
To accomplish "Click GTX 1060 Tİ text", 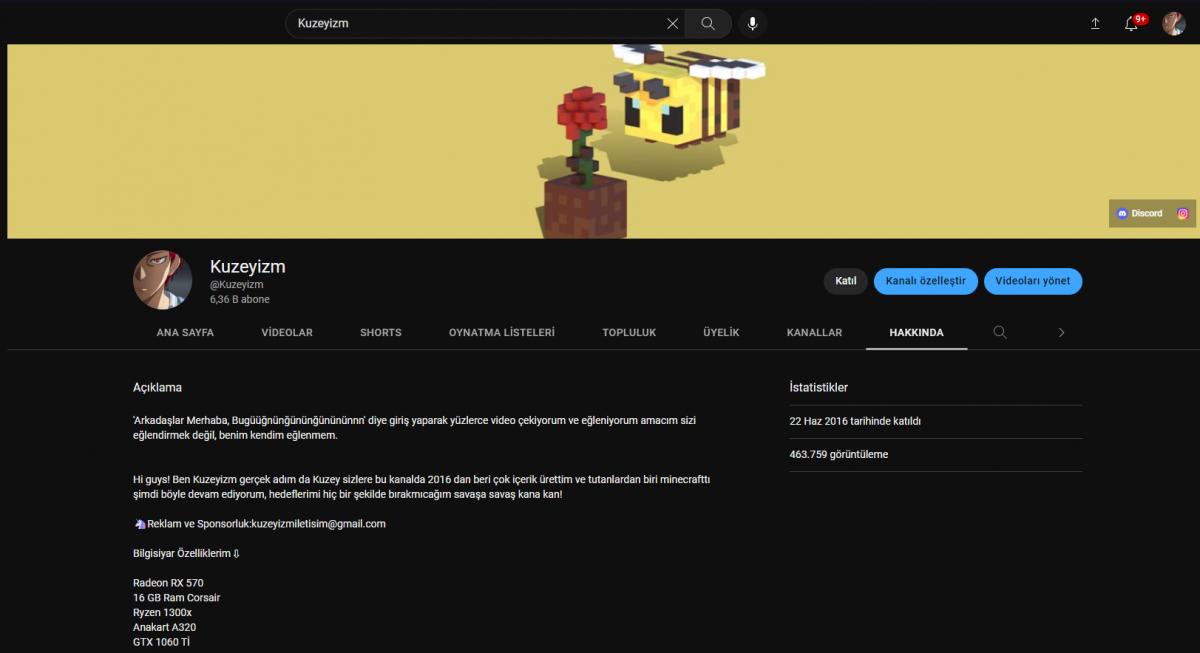I will 162,642.
